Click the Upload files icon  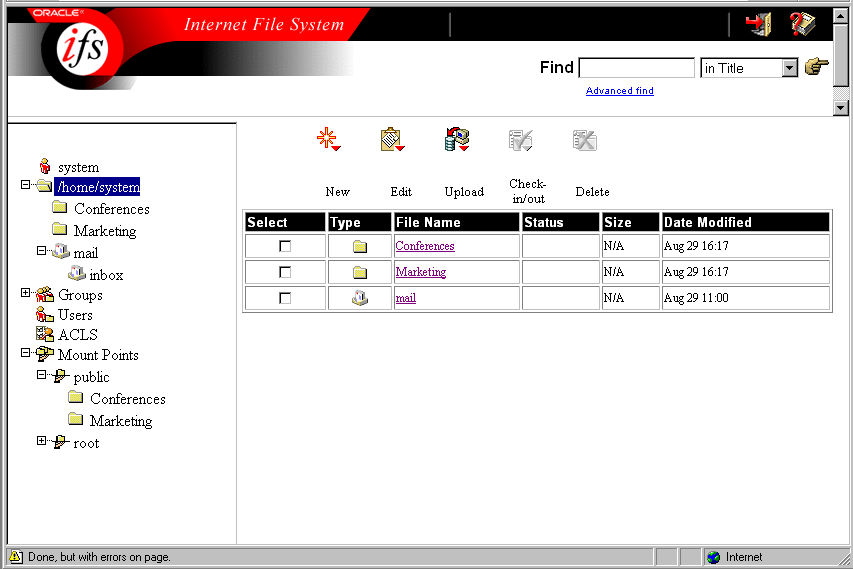point(457,139)
